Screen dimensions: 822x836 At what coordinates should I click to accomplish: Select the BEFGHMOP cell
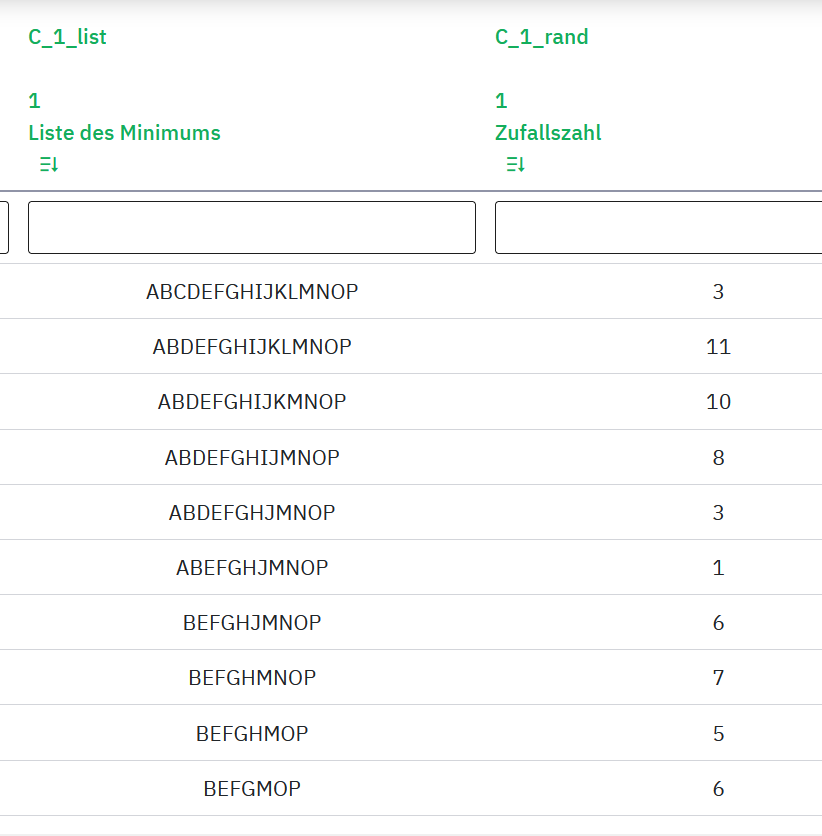252,734
